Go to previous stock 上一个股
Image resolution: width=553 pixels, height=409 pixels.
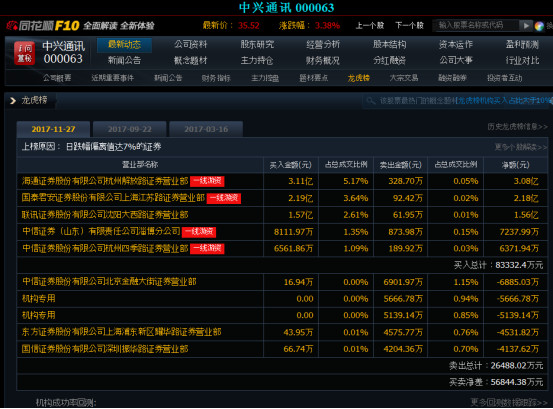click(x=370, y=25)
